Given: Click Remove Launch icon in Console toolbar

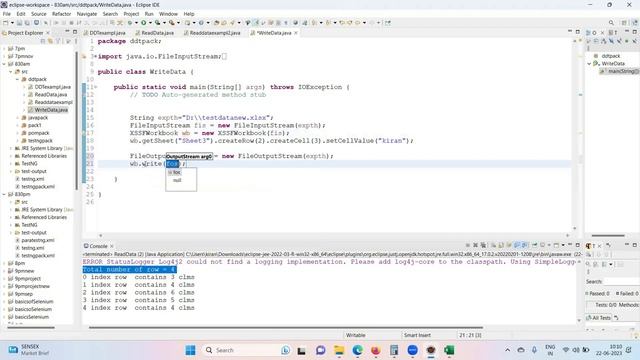Looking at the screenshot, I should tap(475, 245).
